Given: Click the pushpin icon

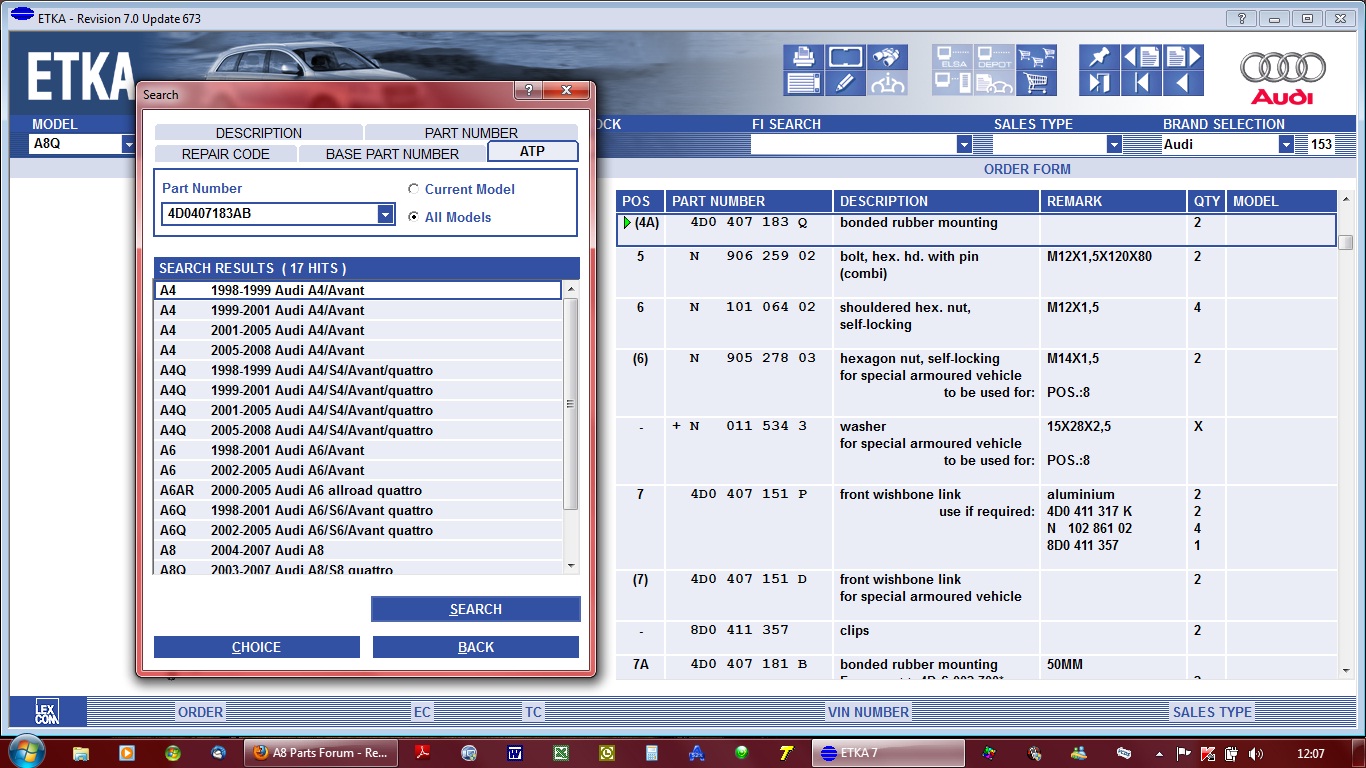Looking at the screenshot, I should point(1100,57).
